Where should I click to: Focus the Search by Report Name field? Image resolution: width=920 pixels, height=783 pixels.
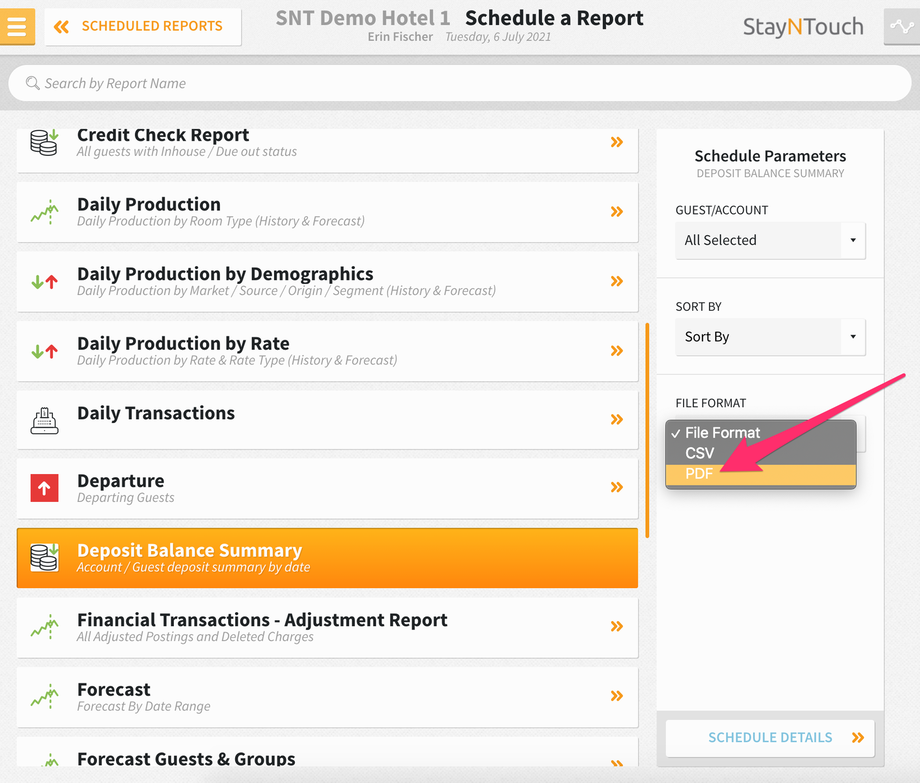459,83
